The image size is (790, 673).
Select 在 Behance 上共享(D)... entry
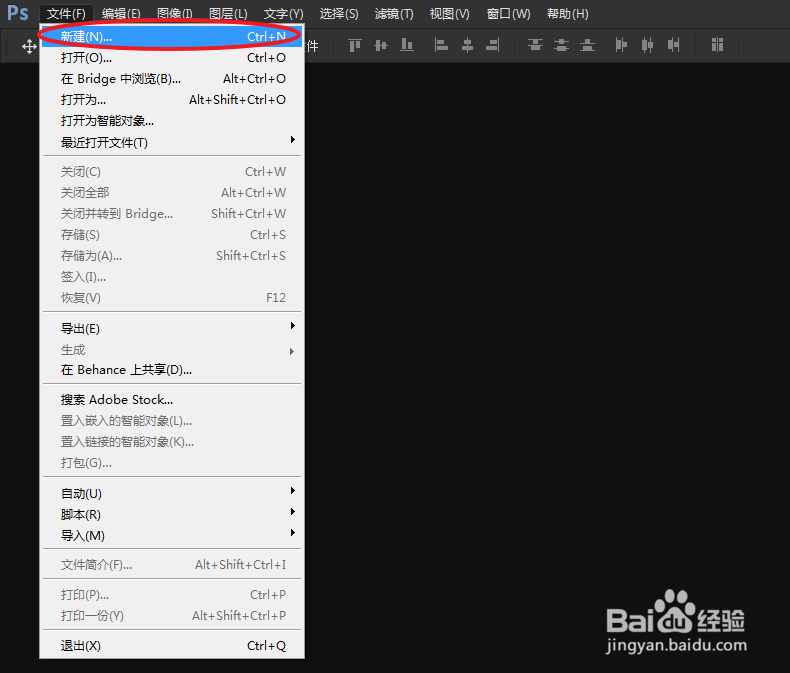172,370
